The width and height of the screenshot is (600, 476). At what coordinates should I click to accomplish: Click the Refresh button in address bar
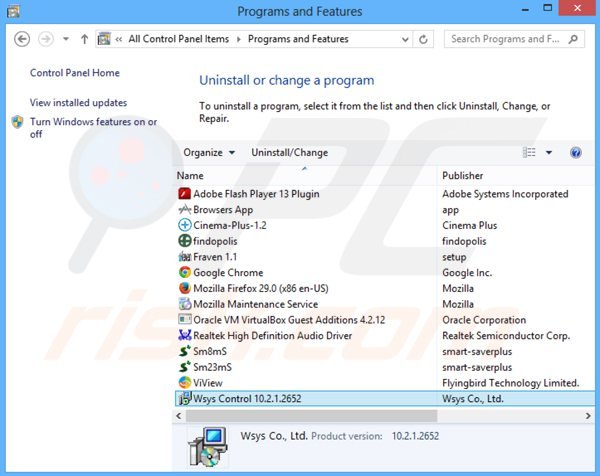423,39
